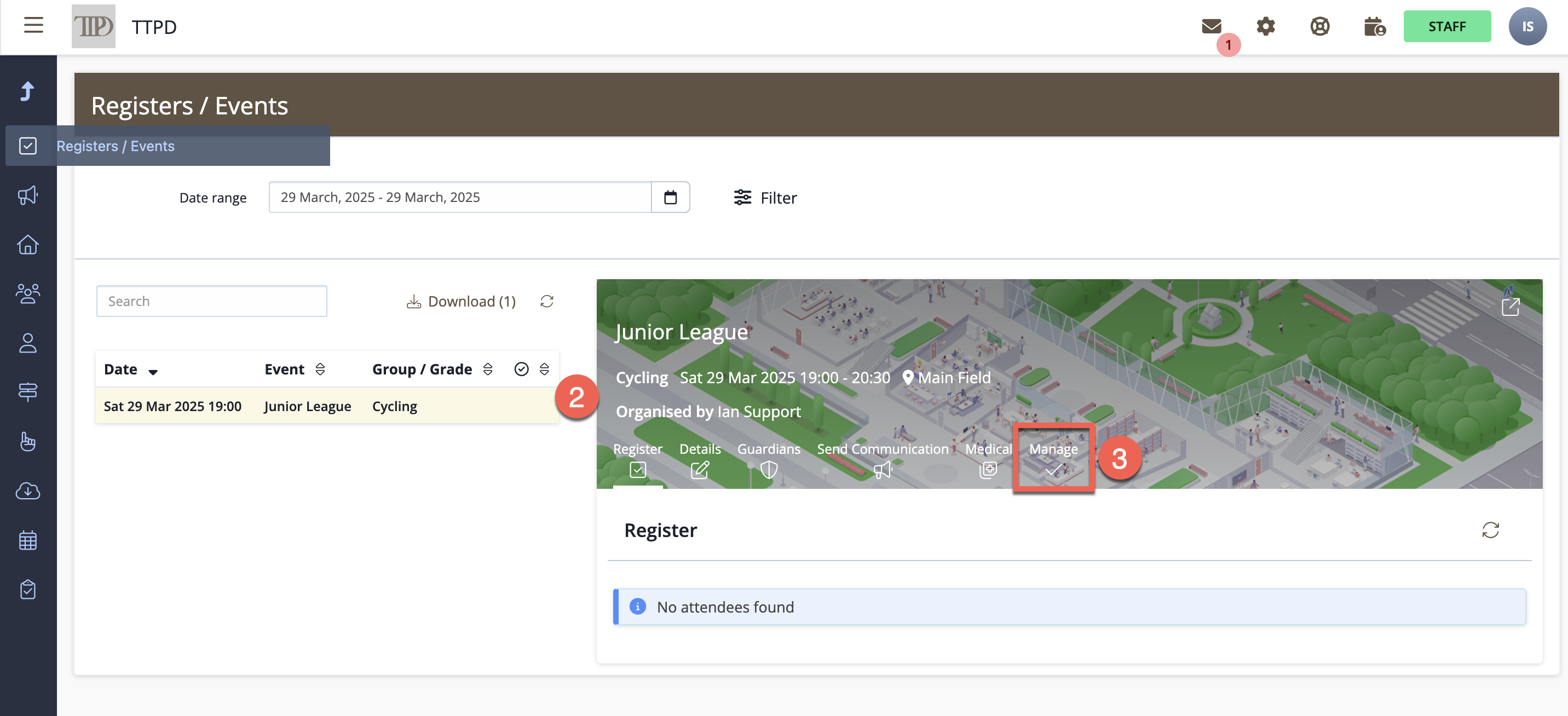Click the sidebar up-arrow icon

tap(28, 91)
